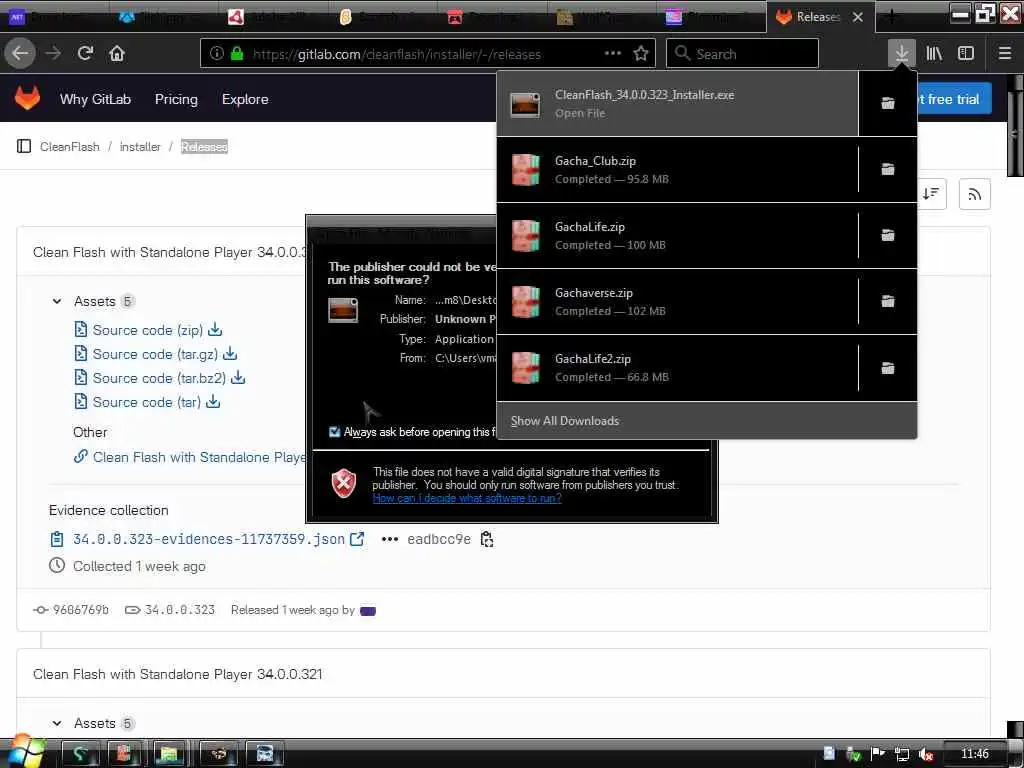
Task: Copy evidence SHA eadbcc9e clipboard icon
Action: (487, 539)
